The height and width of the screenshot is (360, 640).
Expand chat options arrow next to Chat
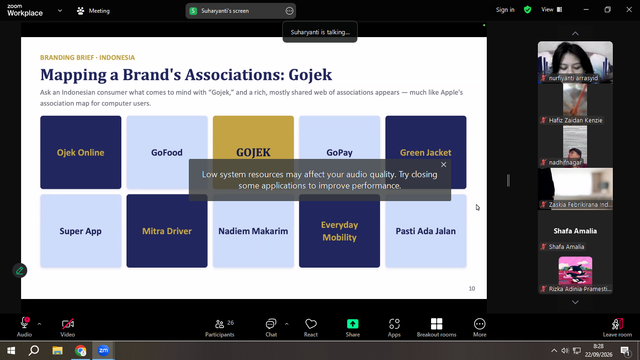[x=287, y=324]
